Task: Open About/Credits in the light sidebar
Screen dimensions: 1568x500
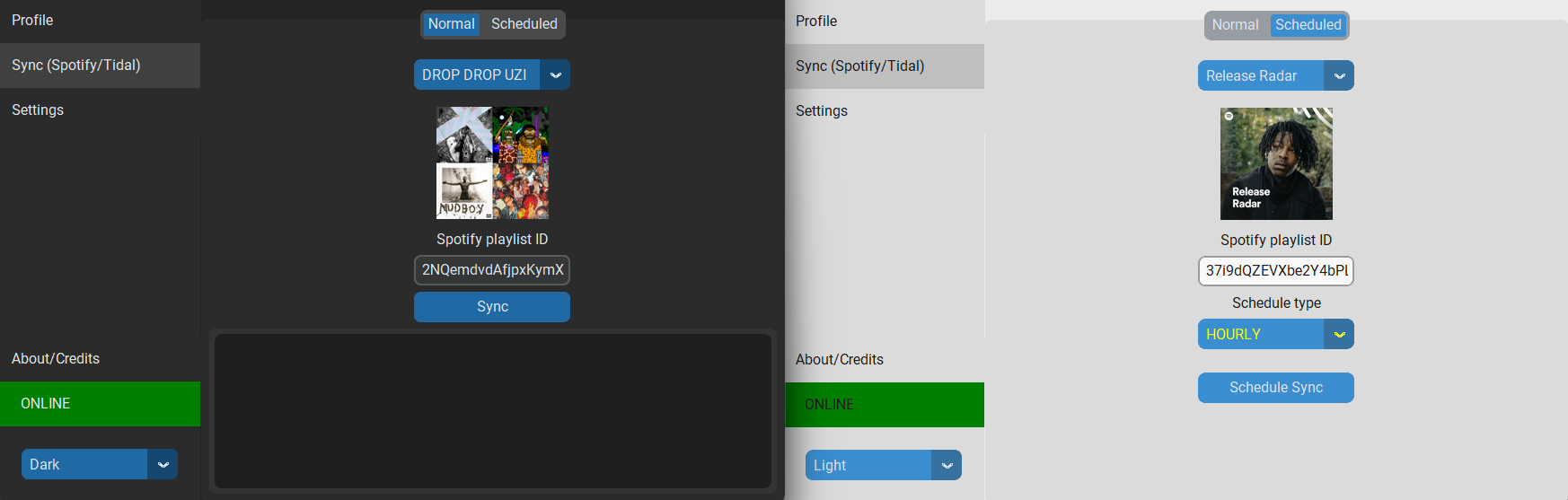Action: click(x=884, y=359)
